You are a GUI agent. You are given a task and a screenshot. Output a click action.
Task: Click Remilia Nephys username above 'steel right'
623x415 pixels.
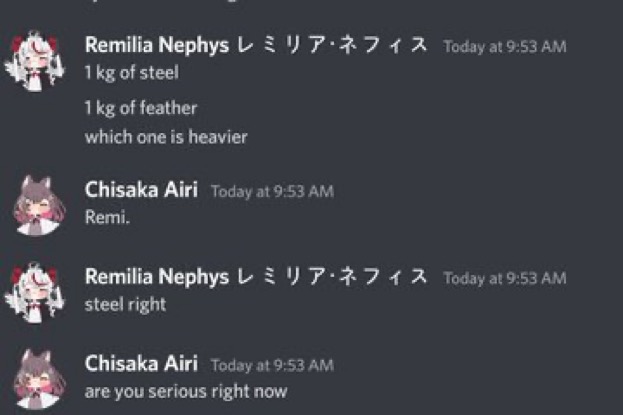click(157, 276)
